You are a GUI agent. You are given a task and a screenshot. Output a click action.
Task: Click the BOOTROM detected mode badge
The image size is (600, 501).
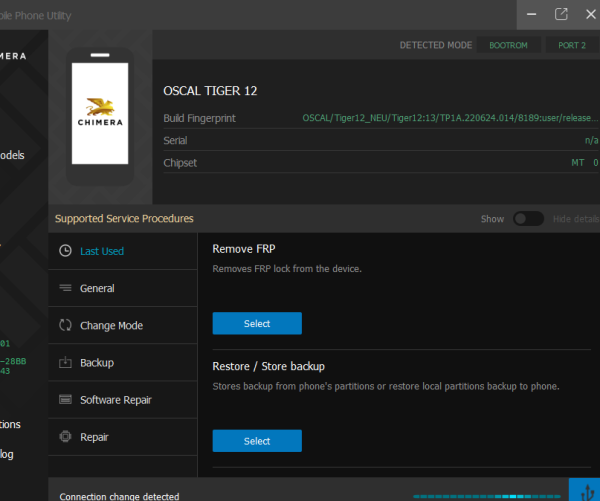click(x=508, y=45)
